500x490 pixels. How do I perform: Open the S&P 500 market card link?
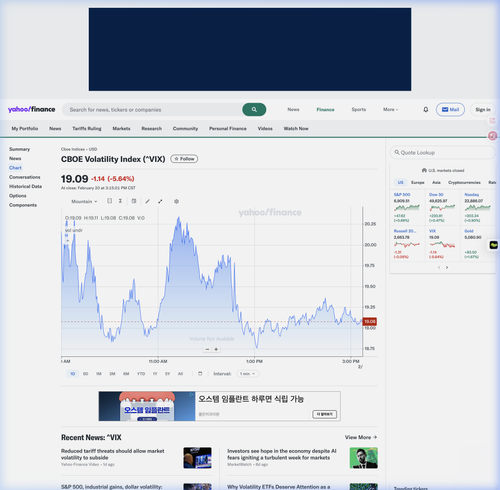(x=402, y=194)
